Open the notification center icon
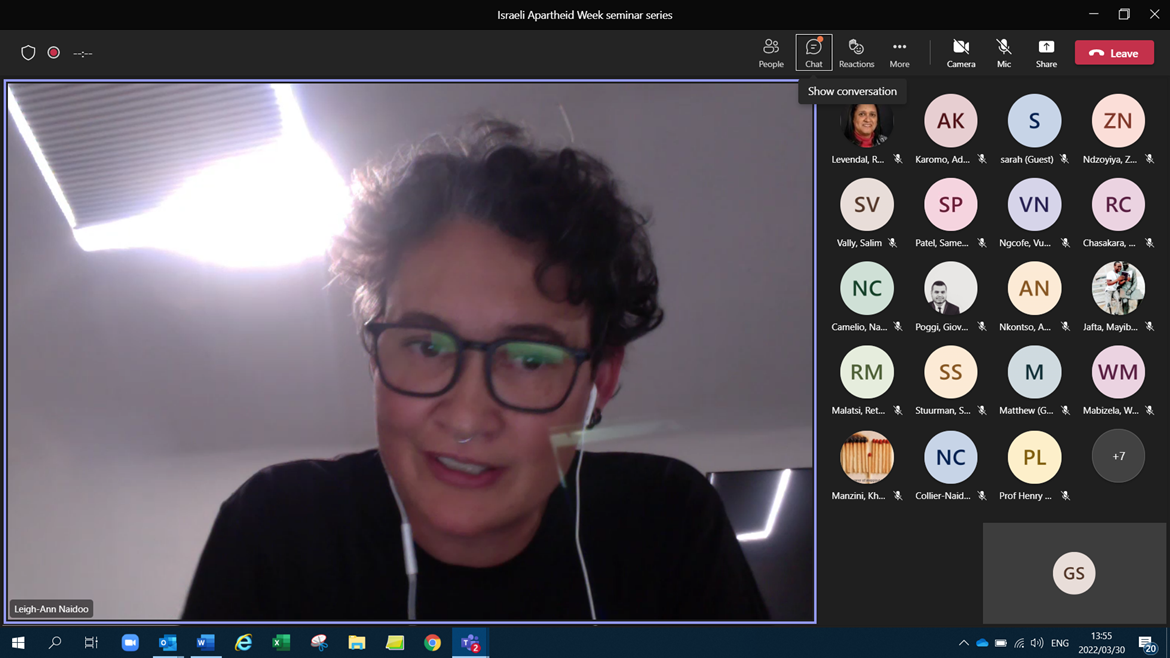1170x658 pixels. (1147, 643)
